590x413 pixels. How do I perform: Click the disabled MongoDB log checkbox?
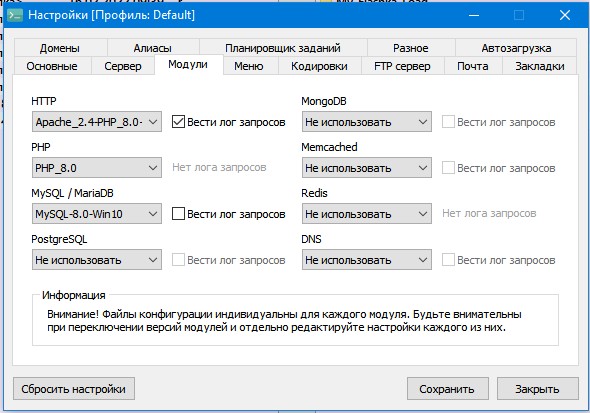448,122
